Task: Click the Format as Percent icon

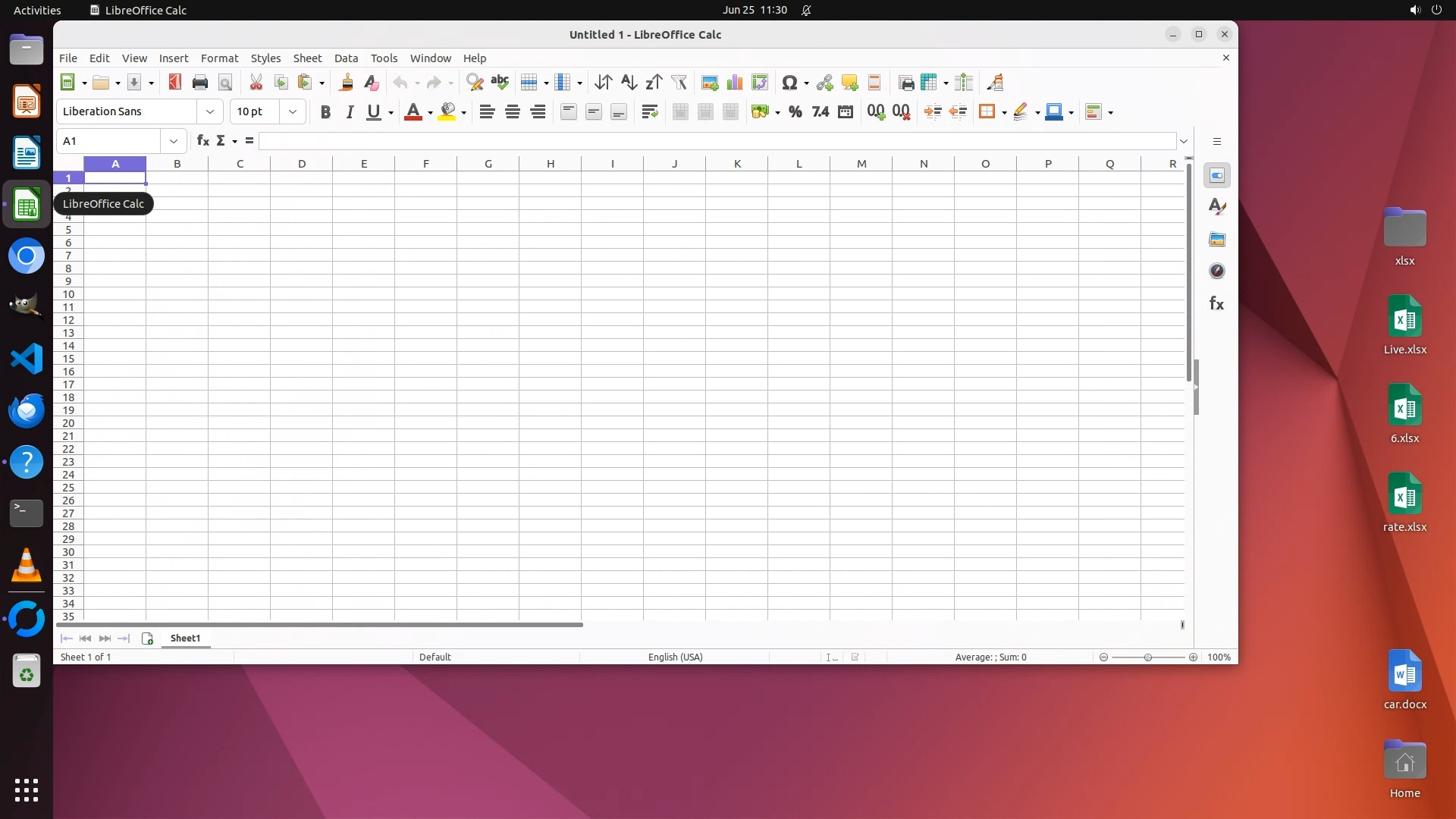Action: [x=795, y=112]
